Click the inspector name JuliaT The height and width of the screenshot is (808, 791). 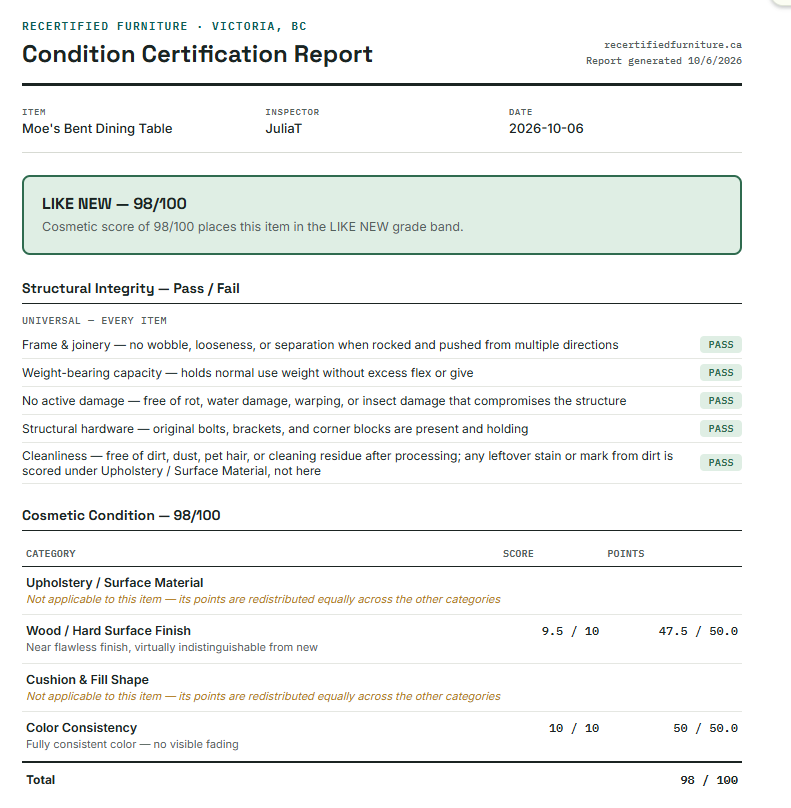click(283, 129)
